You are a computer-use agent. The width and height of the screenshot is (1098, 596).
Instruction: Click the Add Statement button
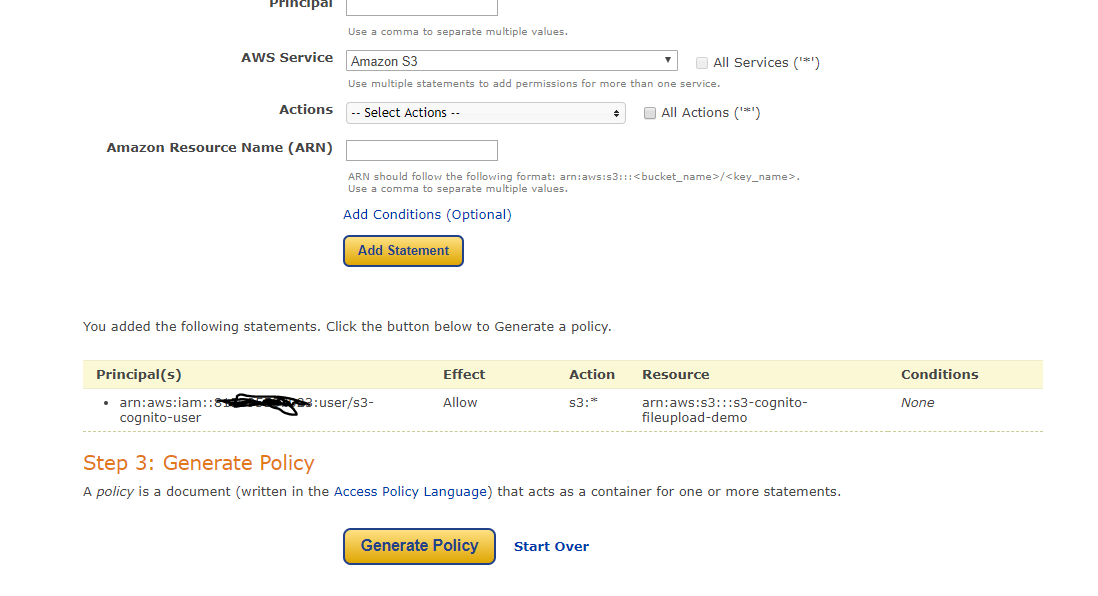[x=403, y=251]
